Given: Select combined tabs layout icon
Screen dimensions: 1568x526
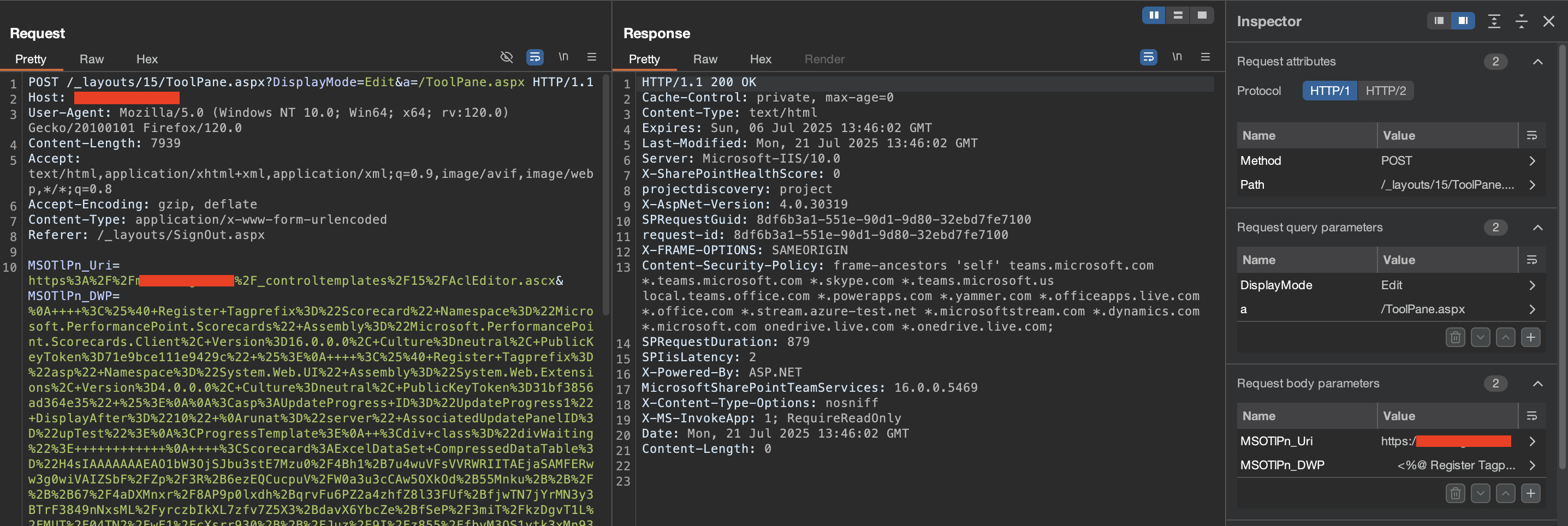Looking at the screenshot, I should [x=1202, y=15].
